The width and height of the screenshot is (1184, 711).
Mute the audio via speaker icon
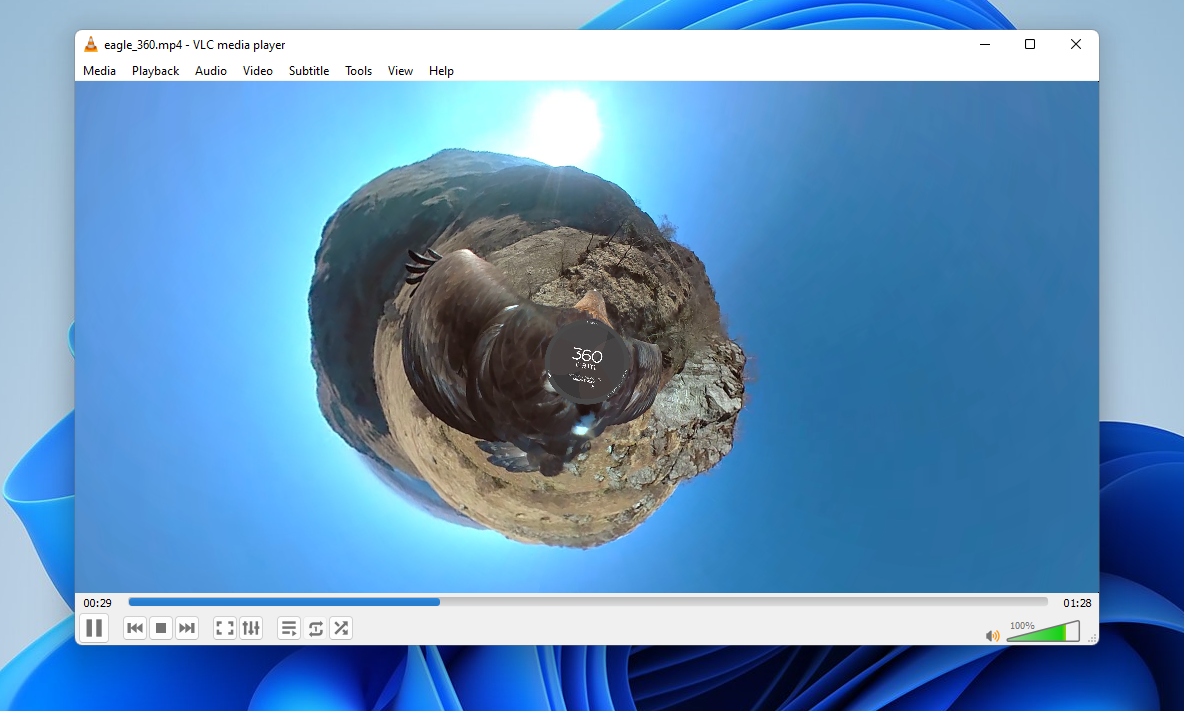[991, 635]
